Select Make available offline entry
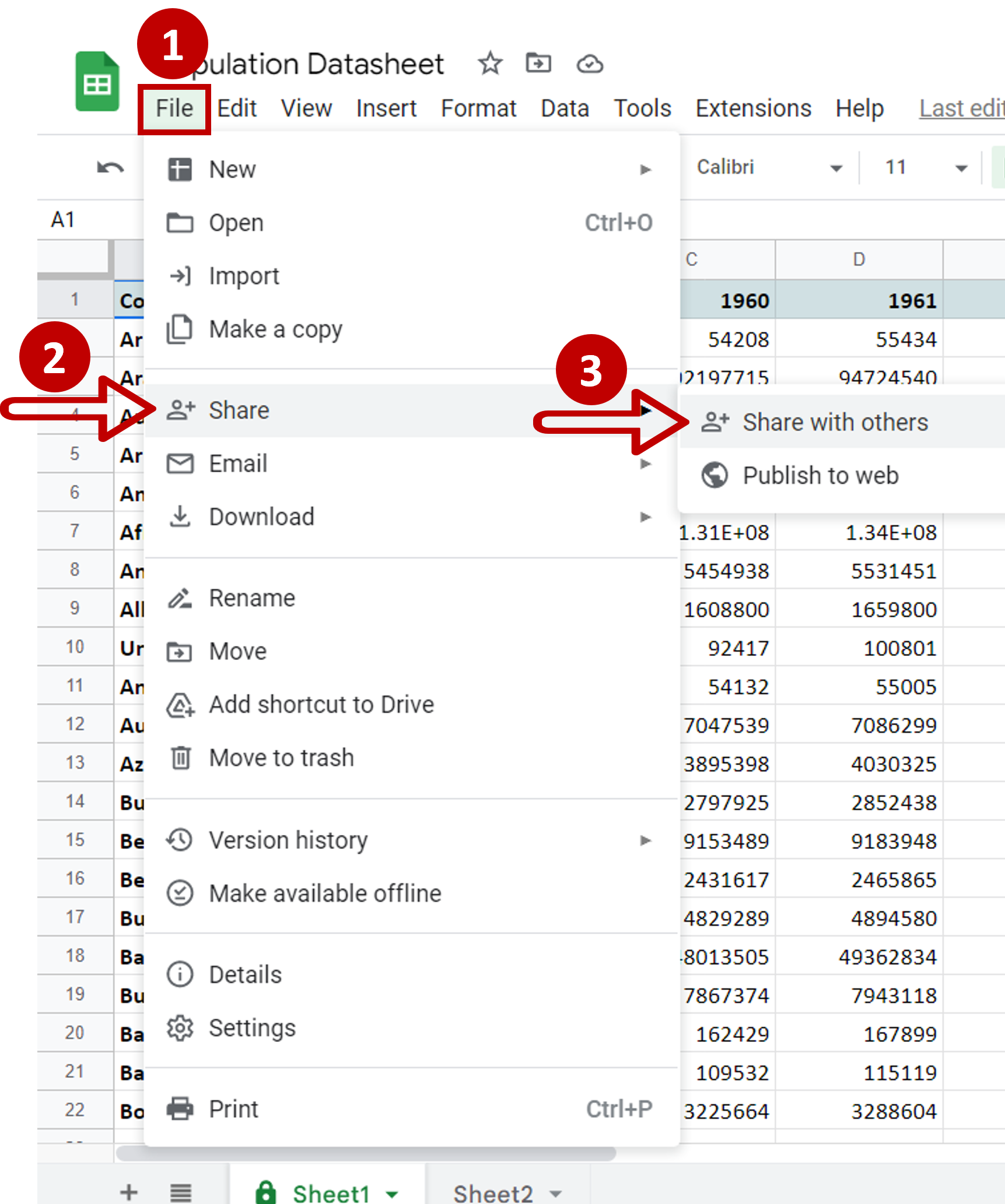 coord(412,893)
